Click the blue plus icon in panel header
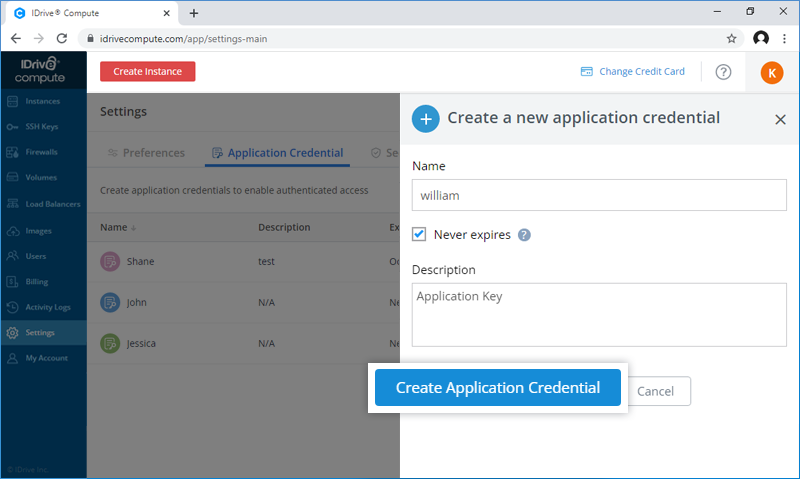The height and width of the screenshot is (479, 800). click(426, 119)
